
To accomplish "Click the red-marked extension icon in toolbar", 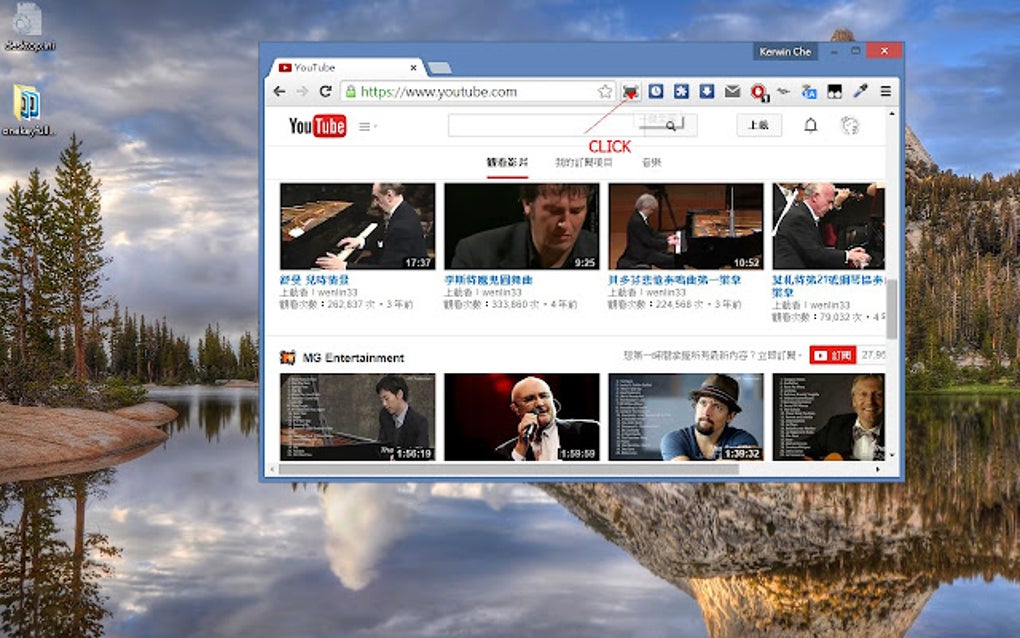I will coord(631,90).
